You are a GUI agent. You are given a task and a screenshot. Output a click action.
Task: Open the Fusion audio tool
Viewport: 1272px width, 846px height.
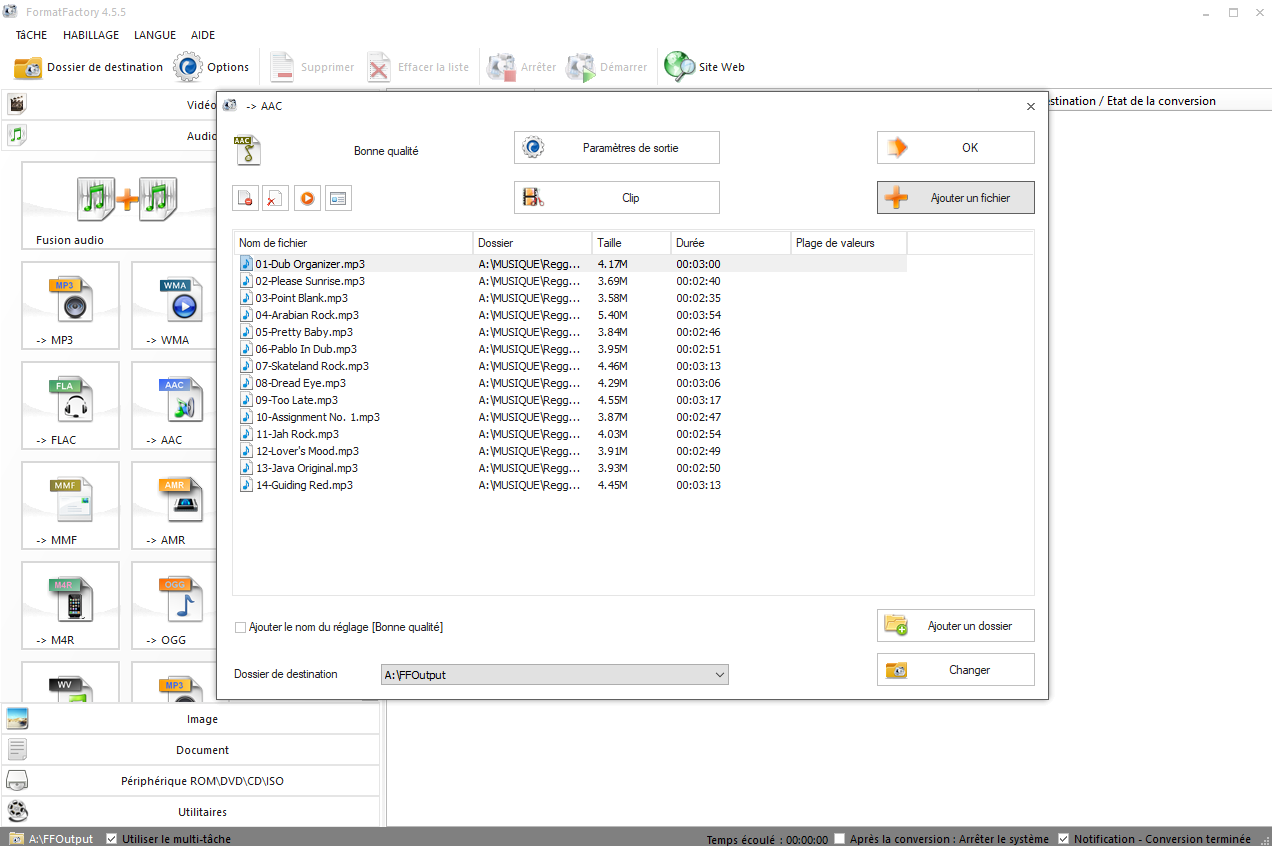tap(119, 206)
